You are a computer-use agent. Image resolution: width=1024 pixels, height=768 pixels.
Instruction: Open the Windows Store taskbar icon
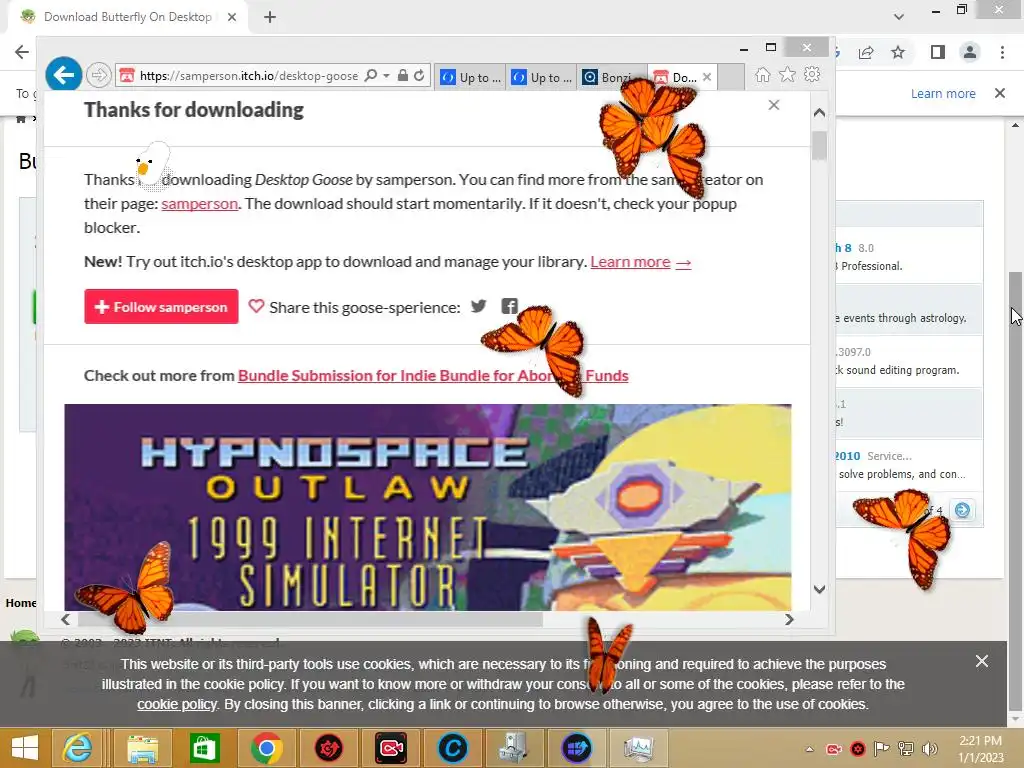pos(204,748)
